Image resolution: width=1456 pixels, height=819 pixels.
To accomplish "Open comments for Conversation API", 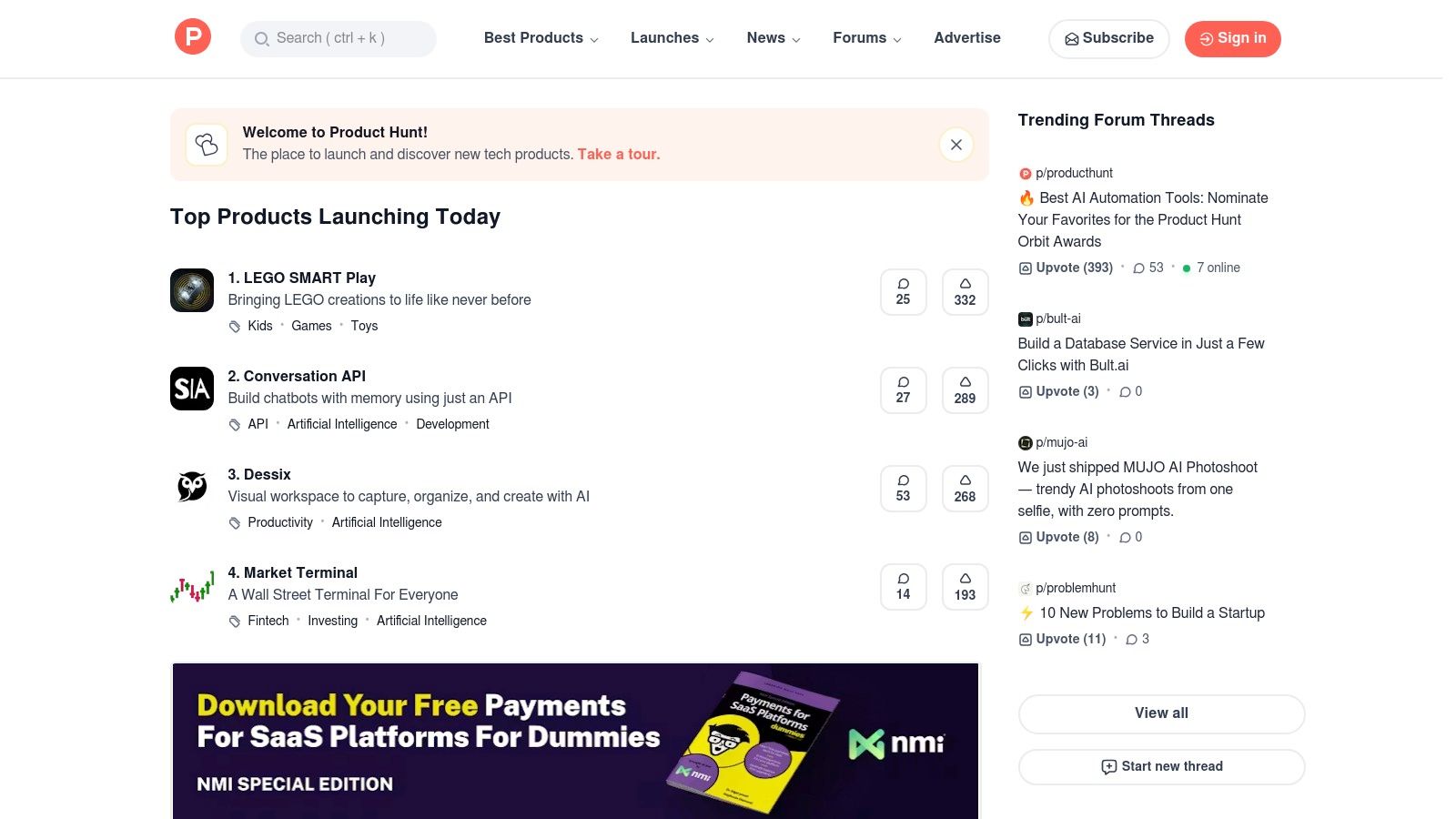I will pyautogui.click(x=903, y=389).
